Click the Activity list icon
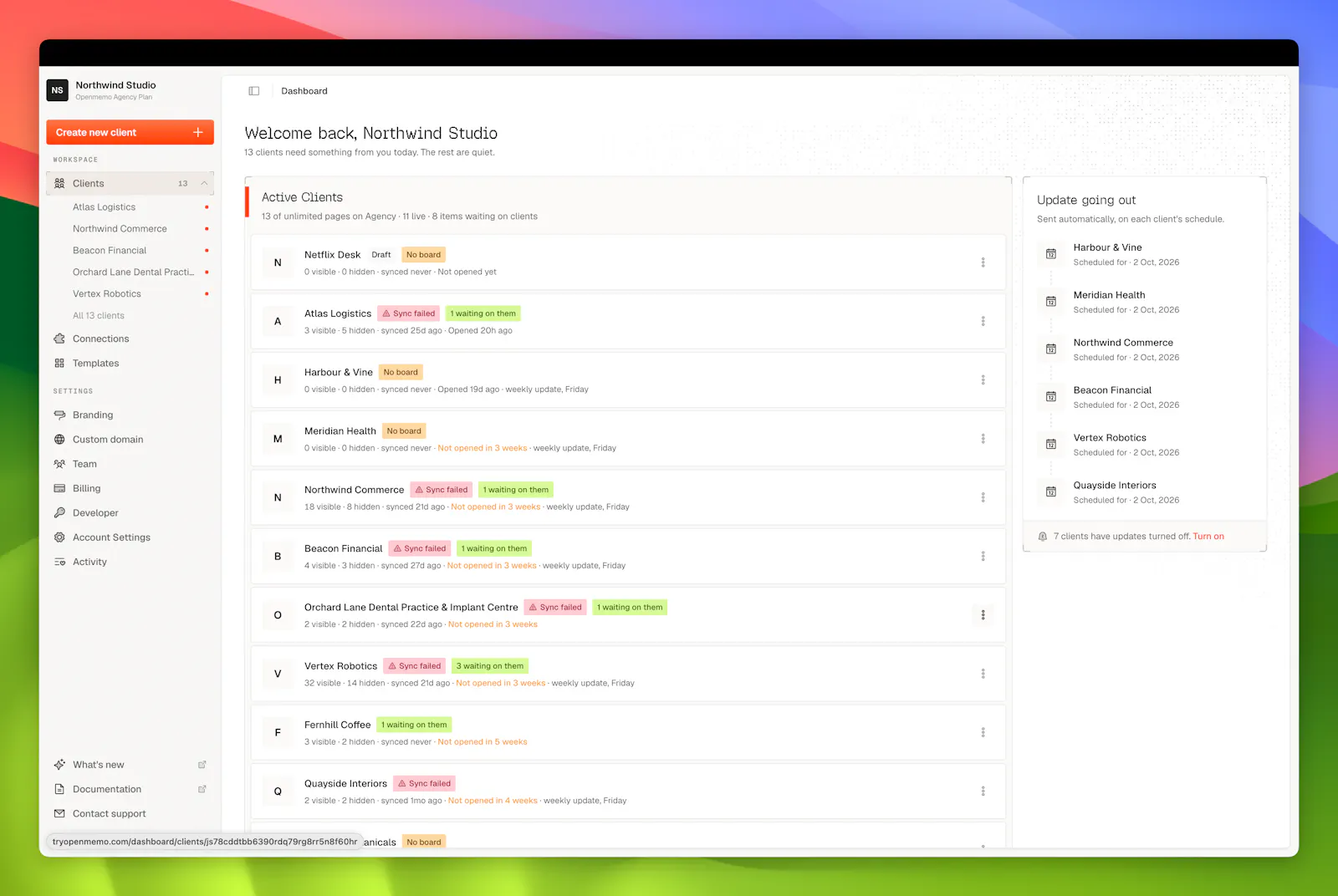 coord(59,562)
